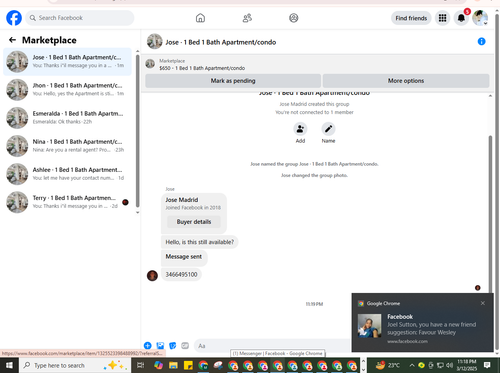Expand the More options button

[406, 81]
